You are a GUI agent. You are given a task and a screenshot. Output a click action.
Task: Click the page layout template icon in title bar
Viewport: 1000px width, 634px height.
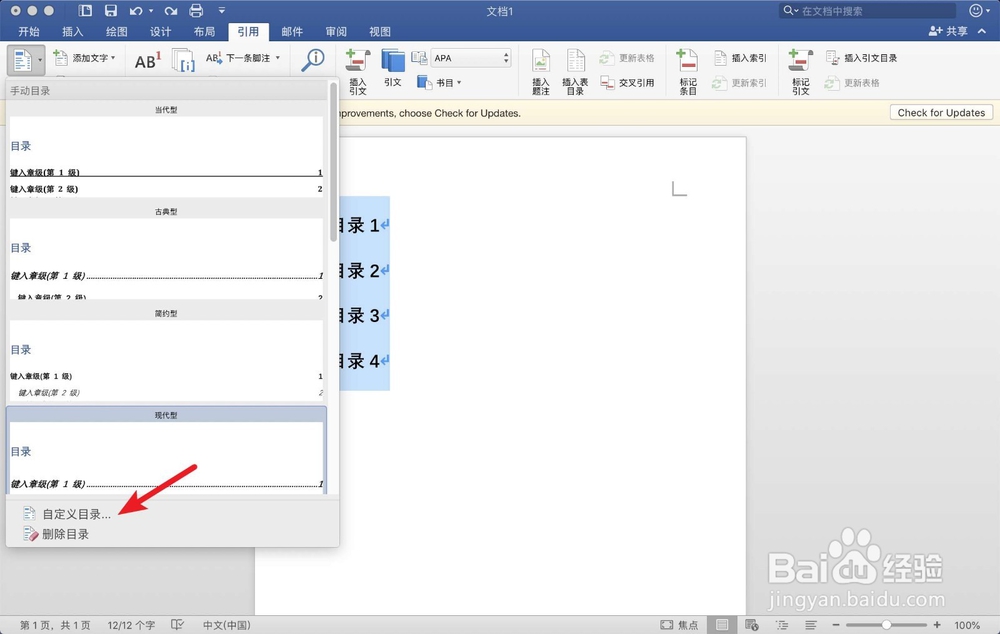(x=85, y=11)
